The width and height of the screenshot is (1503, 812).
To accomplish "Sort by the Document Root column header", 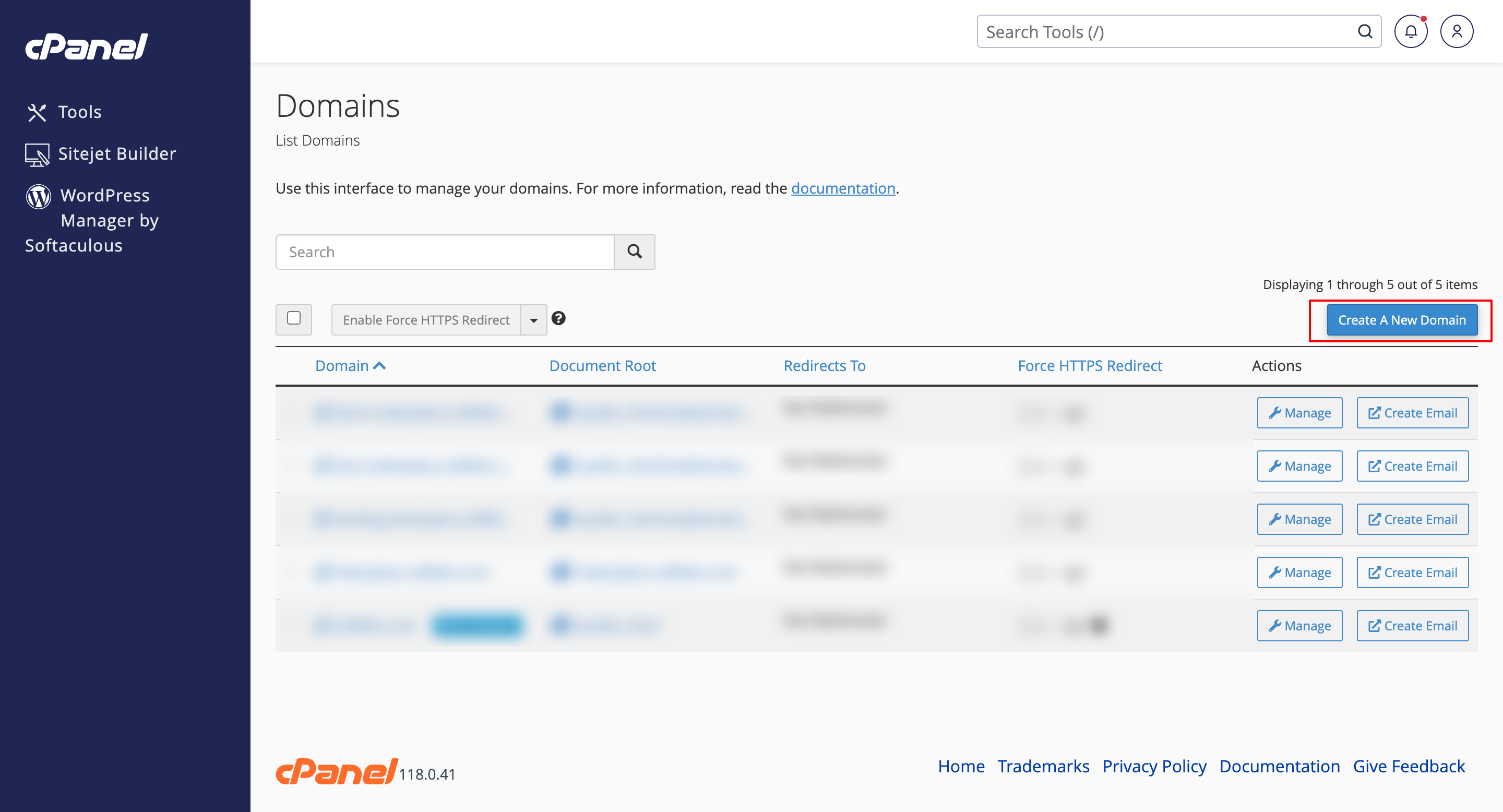I will (603, 366).
